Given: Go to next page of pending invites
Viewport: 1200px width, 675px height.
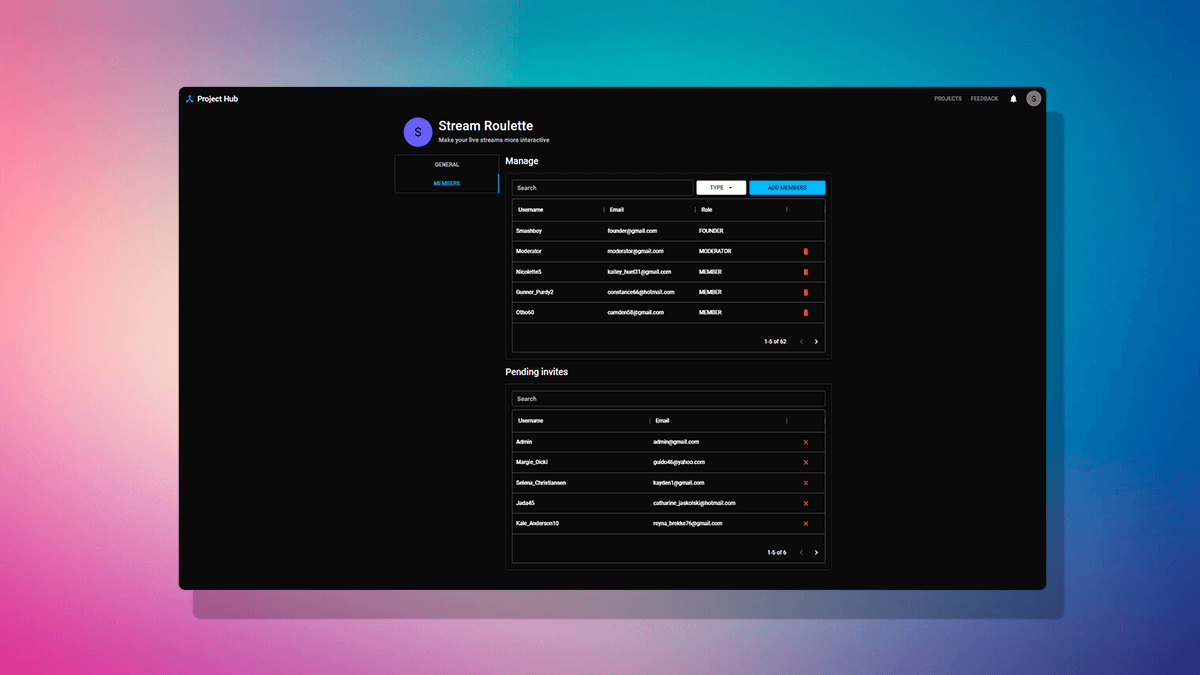Looking at the screenshot, I should [816, 553].
